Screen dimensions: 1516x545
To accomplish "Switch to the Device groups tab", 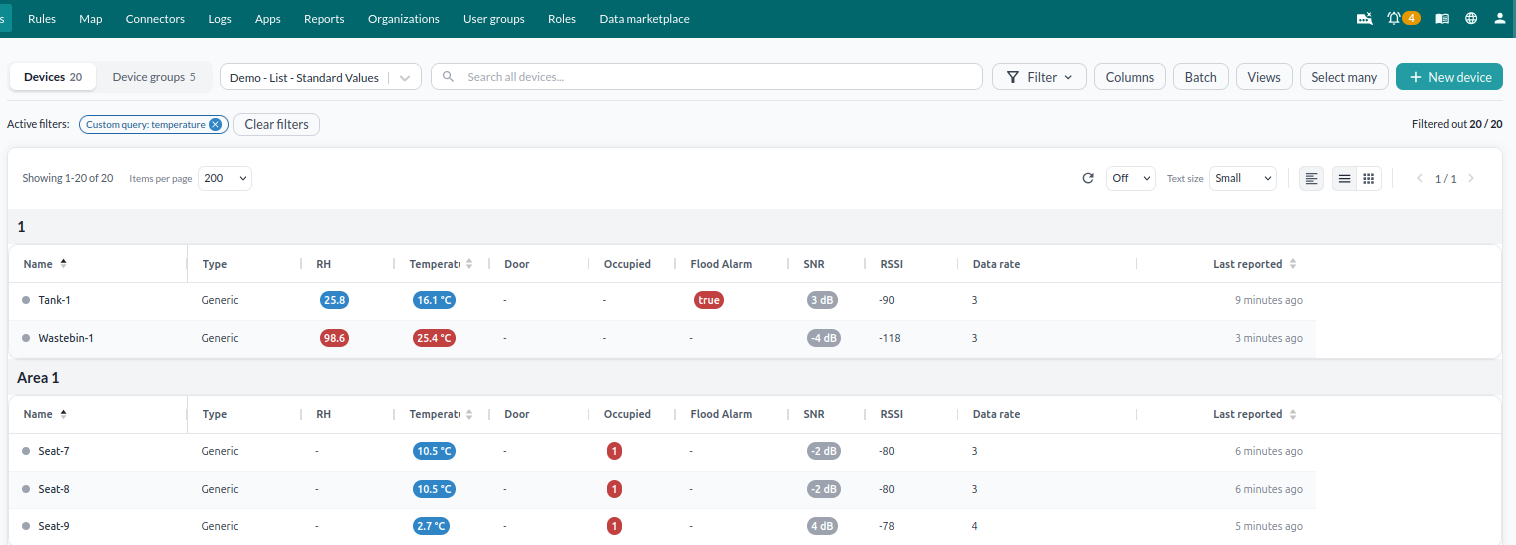I will point(154,77).
